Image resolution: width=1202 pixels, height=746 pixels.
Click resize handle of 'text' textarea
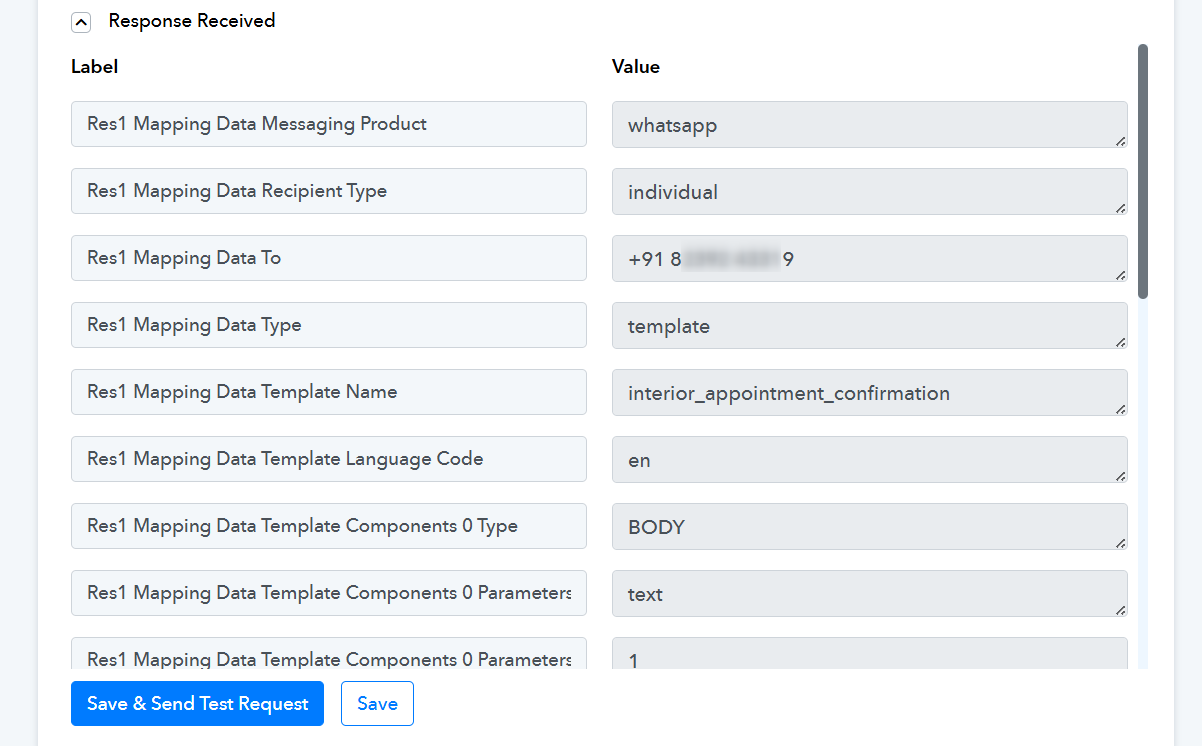1120,610
